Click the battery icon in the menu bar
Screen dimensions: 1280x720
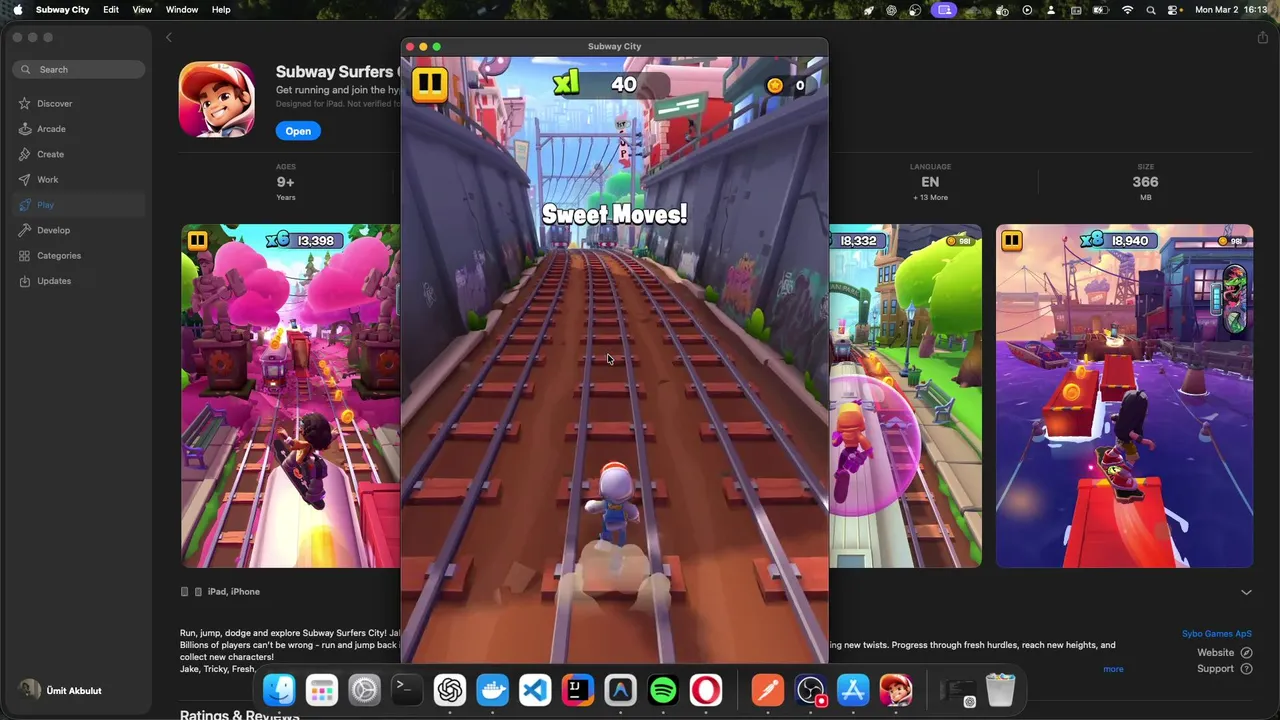(1102, 10)
